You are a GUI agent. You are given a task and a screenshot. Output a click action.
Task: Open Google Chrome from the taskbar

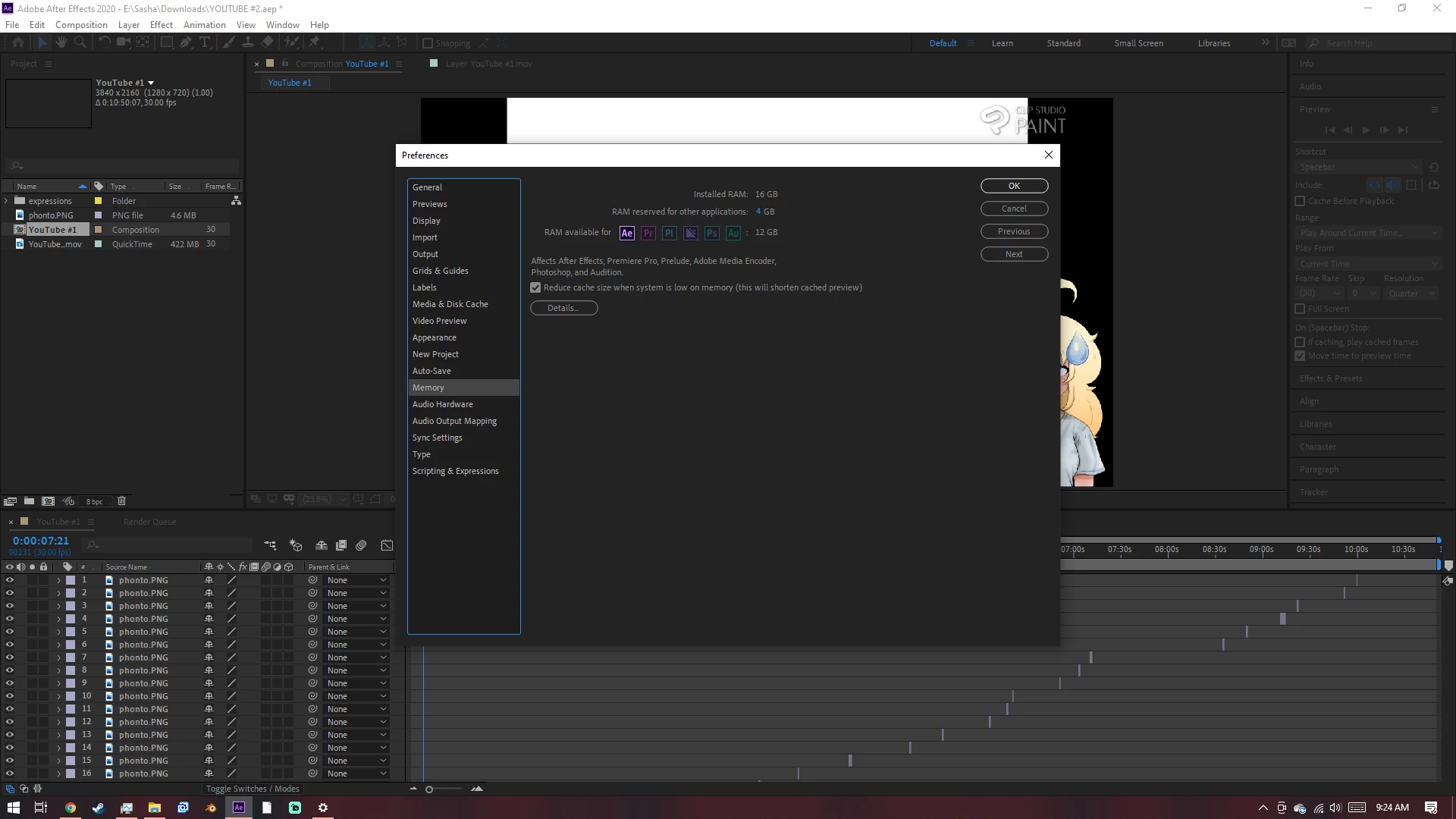(x=70, y=808)
